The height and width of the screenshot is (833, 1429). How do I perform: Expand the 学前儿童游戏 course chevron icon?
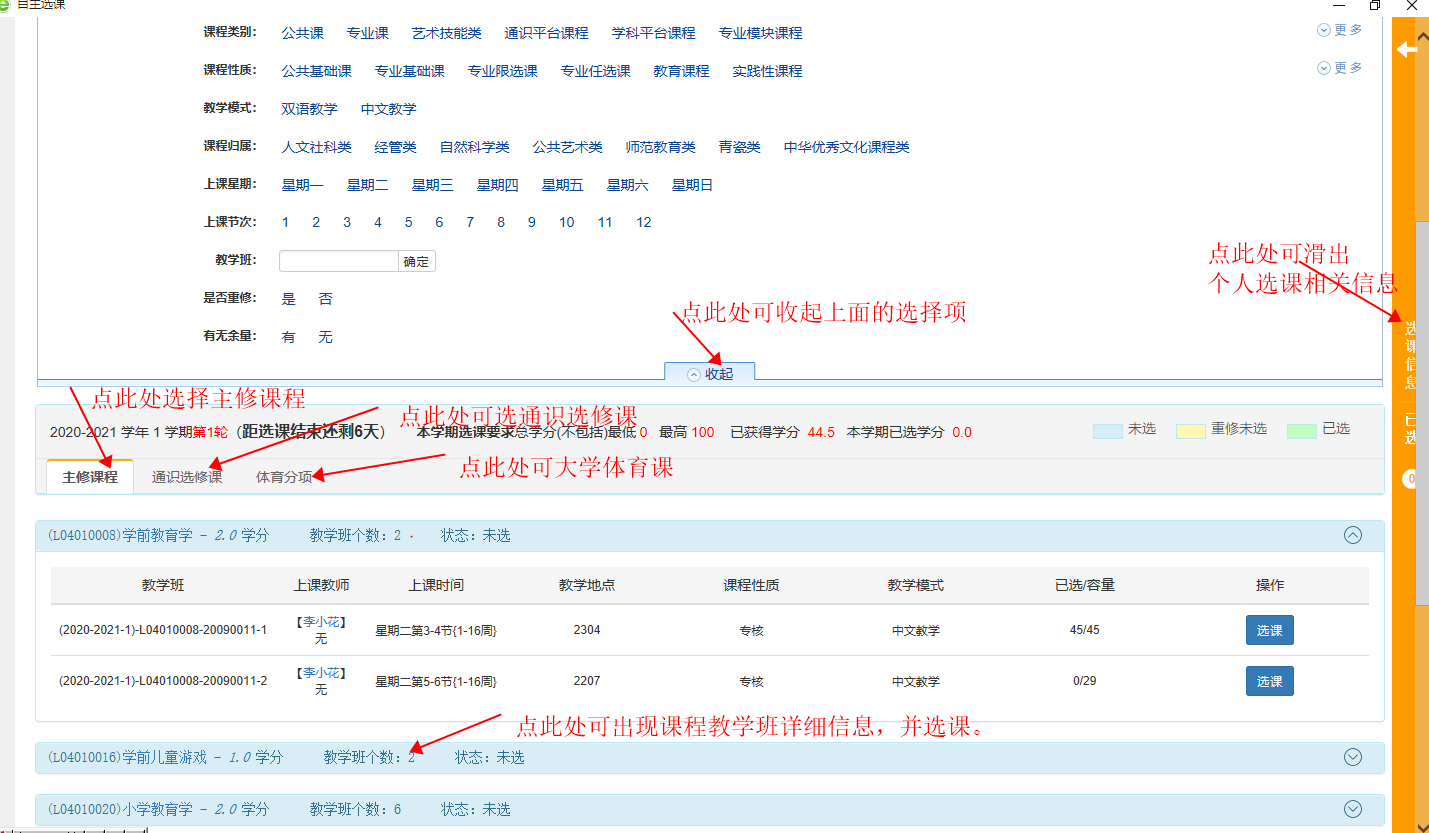pyautogui.click(x=1352, y=757)
